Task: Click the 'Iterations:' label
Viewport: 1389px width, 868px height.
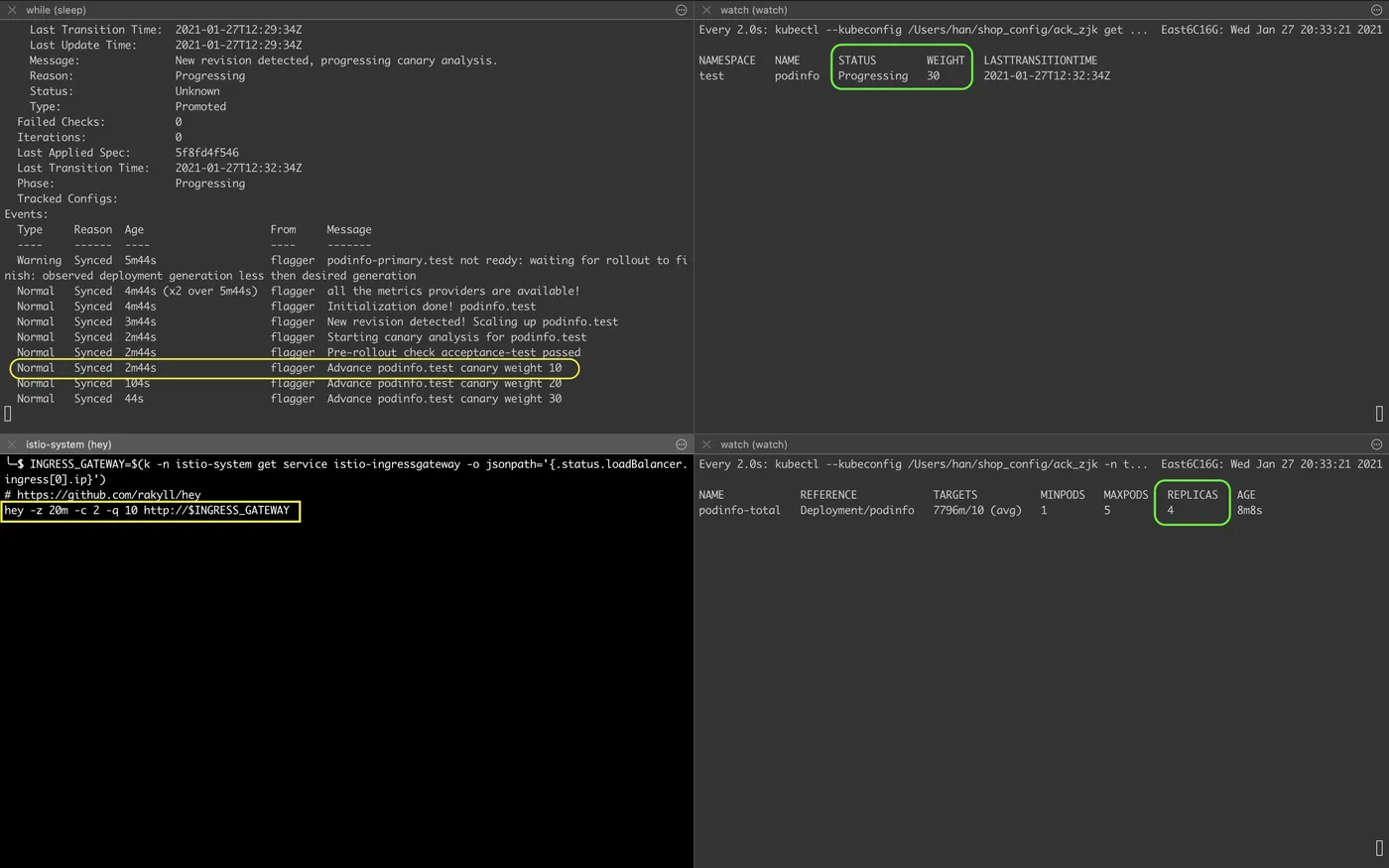Action: (52, 138)
